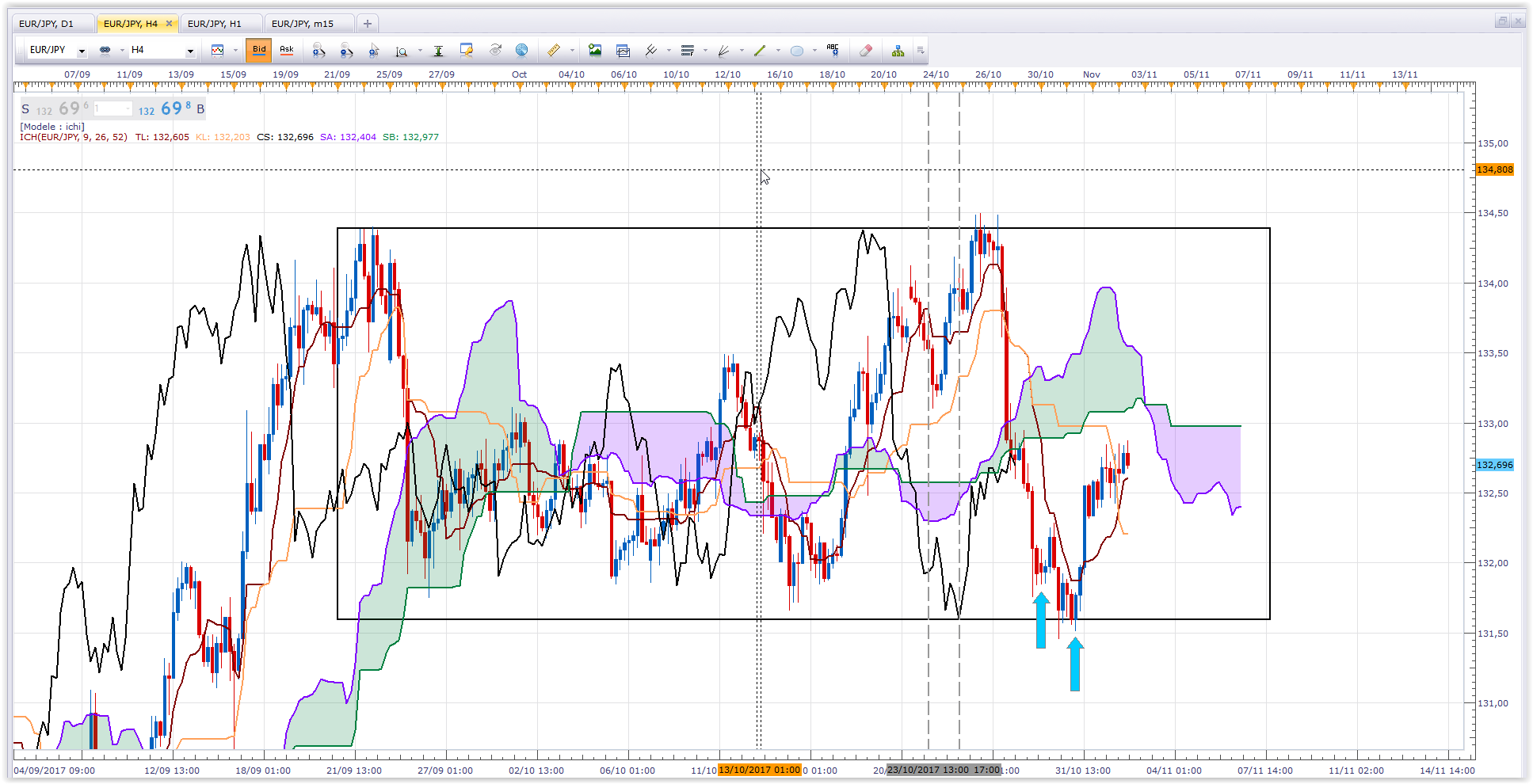Expand the zoom period options arrow

(420, 51)
